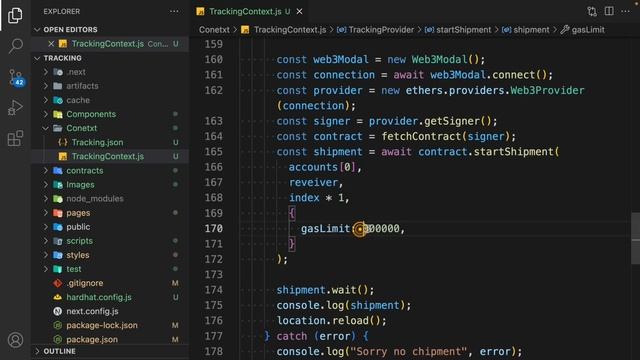Screen dimensions: 640x360
Task: Close TrackingContext.js editor tab
Action: 300,11
